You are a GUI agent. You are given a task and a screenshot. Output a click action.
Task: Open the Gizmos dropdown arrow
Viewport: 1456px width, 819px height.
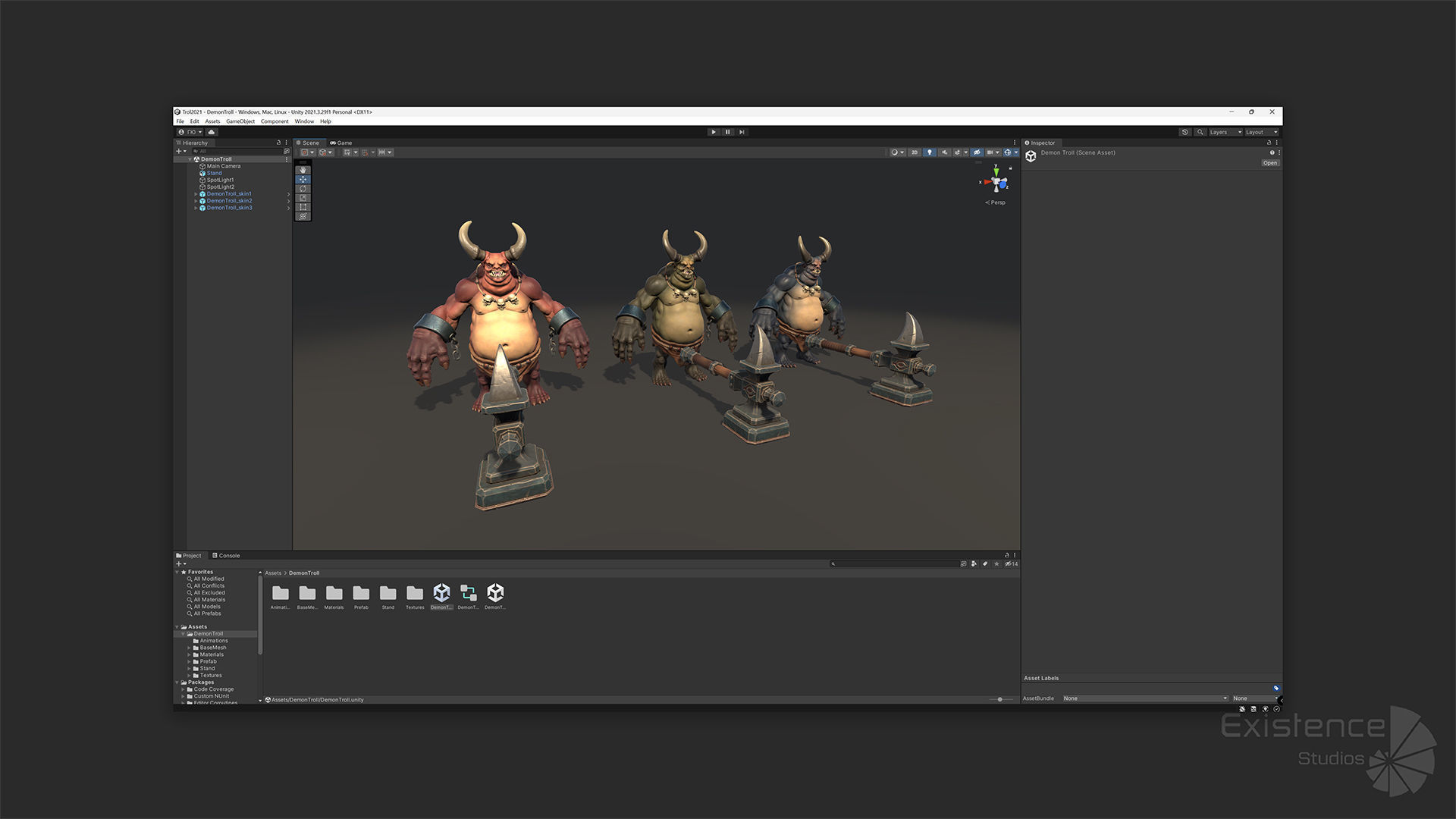coord(1016,152)
